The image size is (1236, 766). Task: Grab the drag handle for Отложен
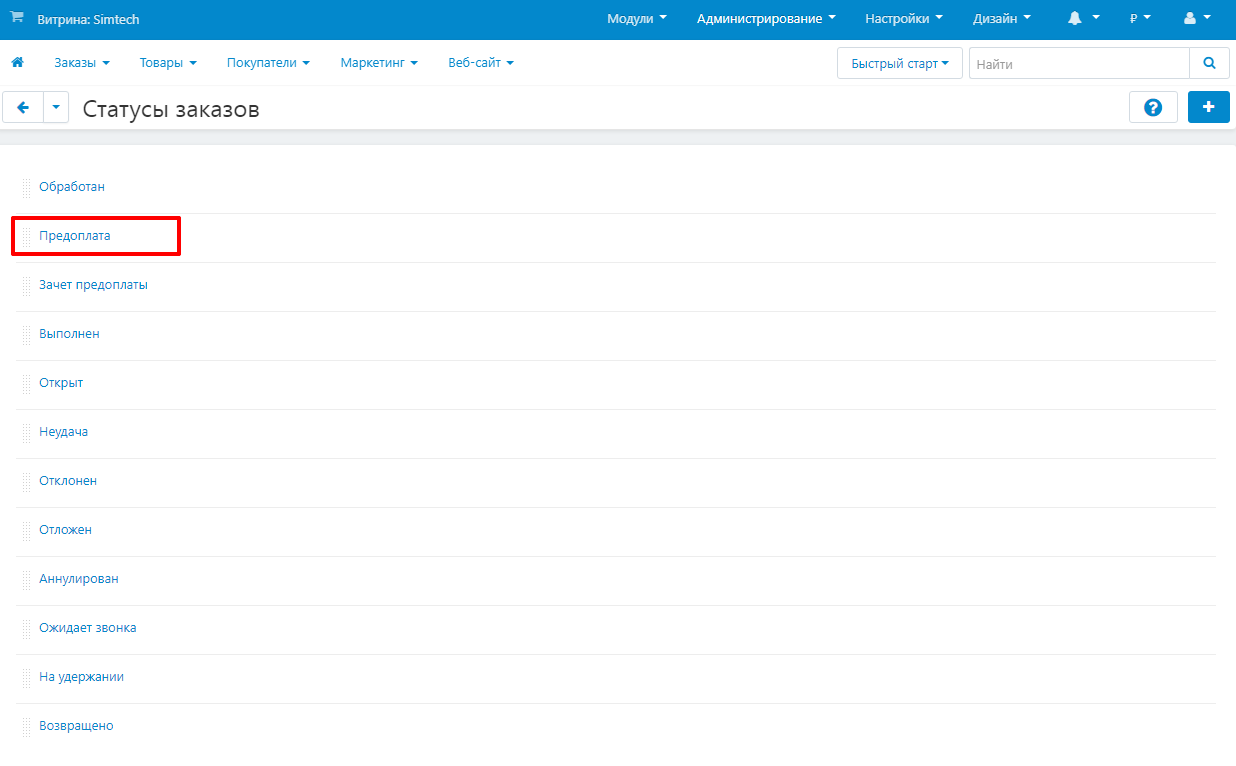point(27,531)
